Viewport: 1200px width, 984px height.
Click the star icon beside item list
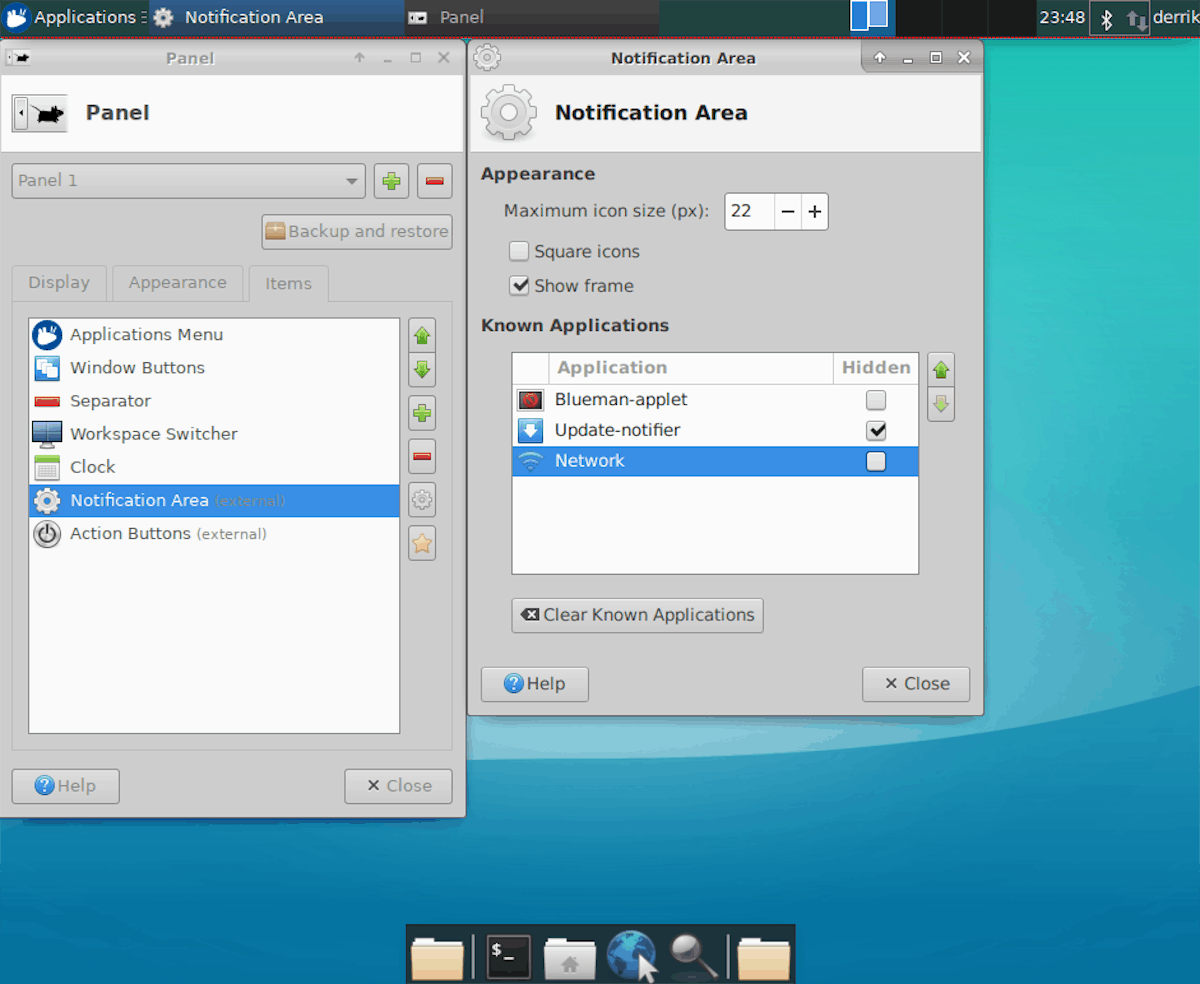(x=421, y=543)
